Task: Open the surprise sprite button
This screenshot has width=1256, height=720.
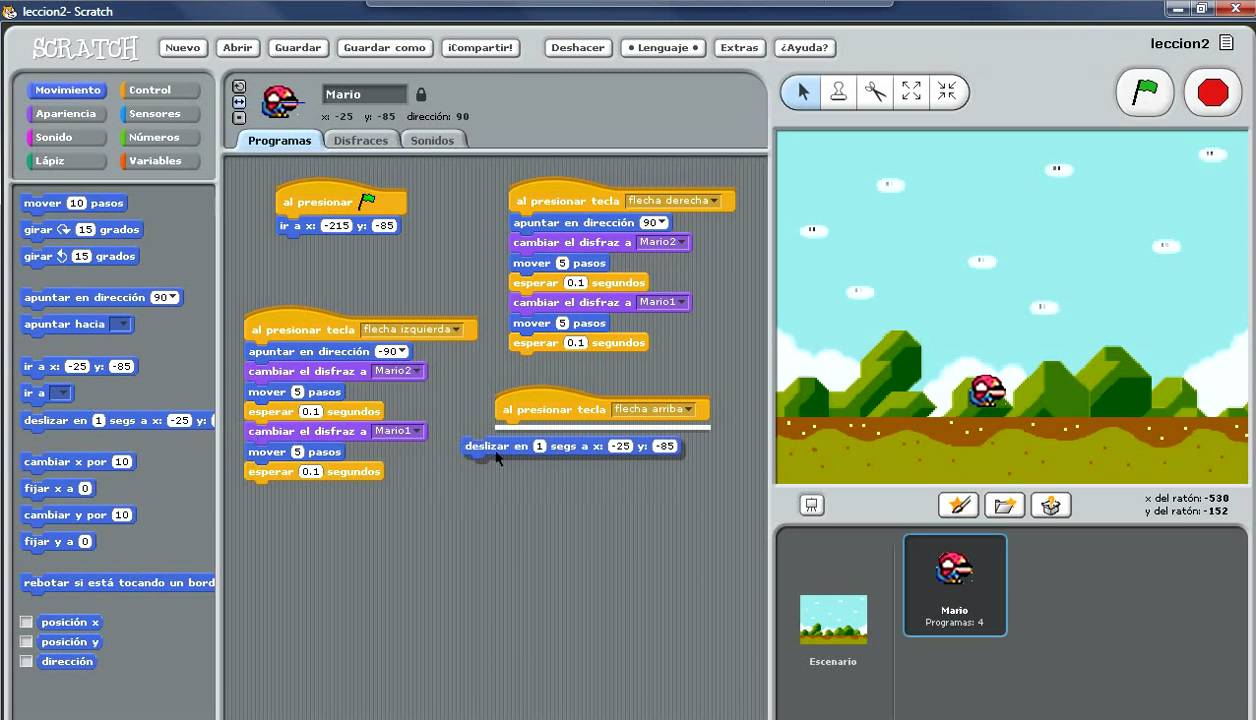Action: [1050, 505]
